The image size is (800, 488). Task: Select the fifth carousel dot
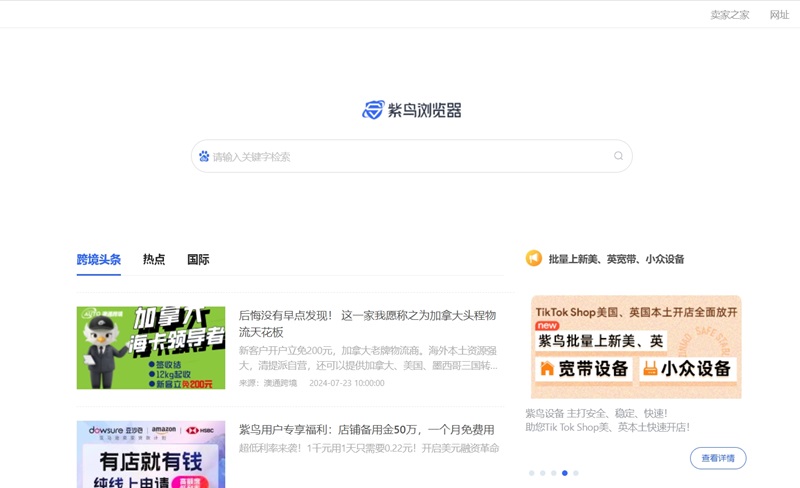(x=576, y=473)
